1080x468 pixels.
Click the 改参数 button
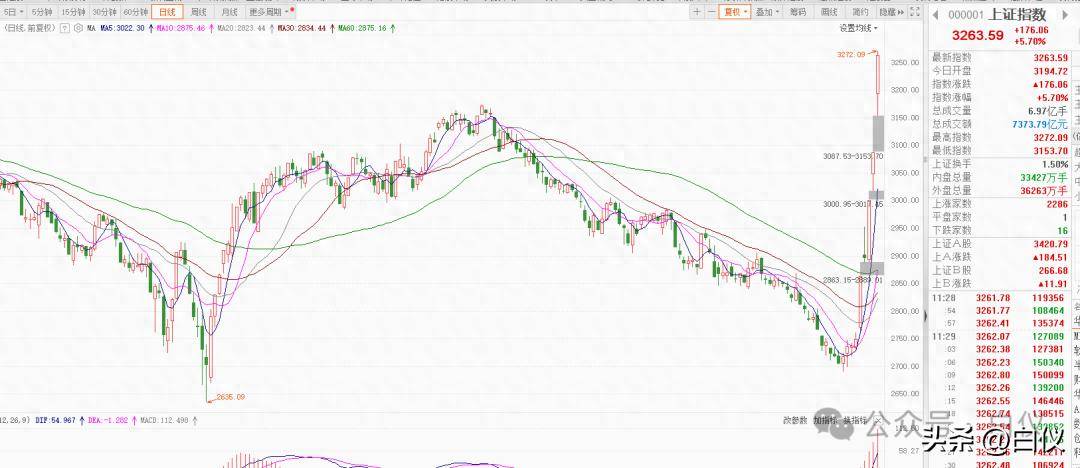(x=796, y=420)
